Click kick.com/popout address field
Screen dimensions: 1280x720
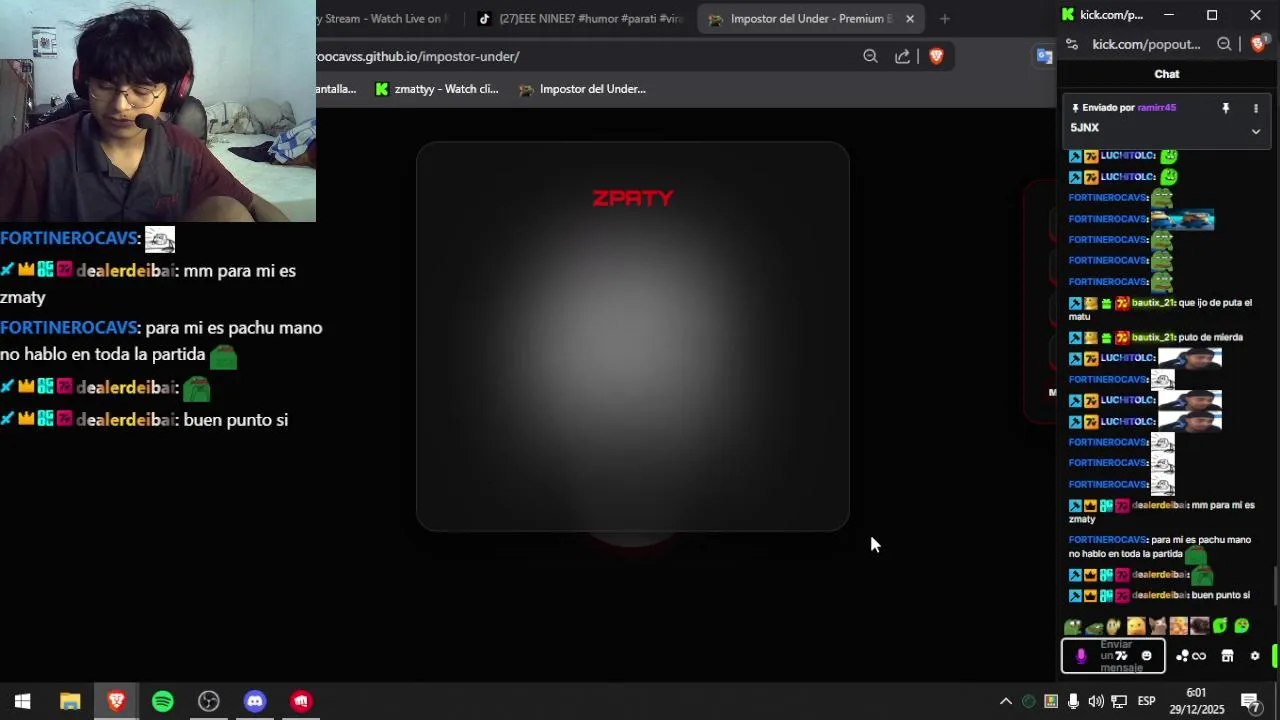(x=1146, y=44)
